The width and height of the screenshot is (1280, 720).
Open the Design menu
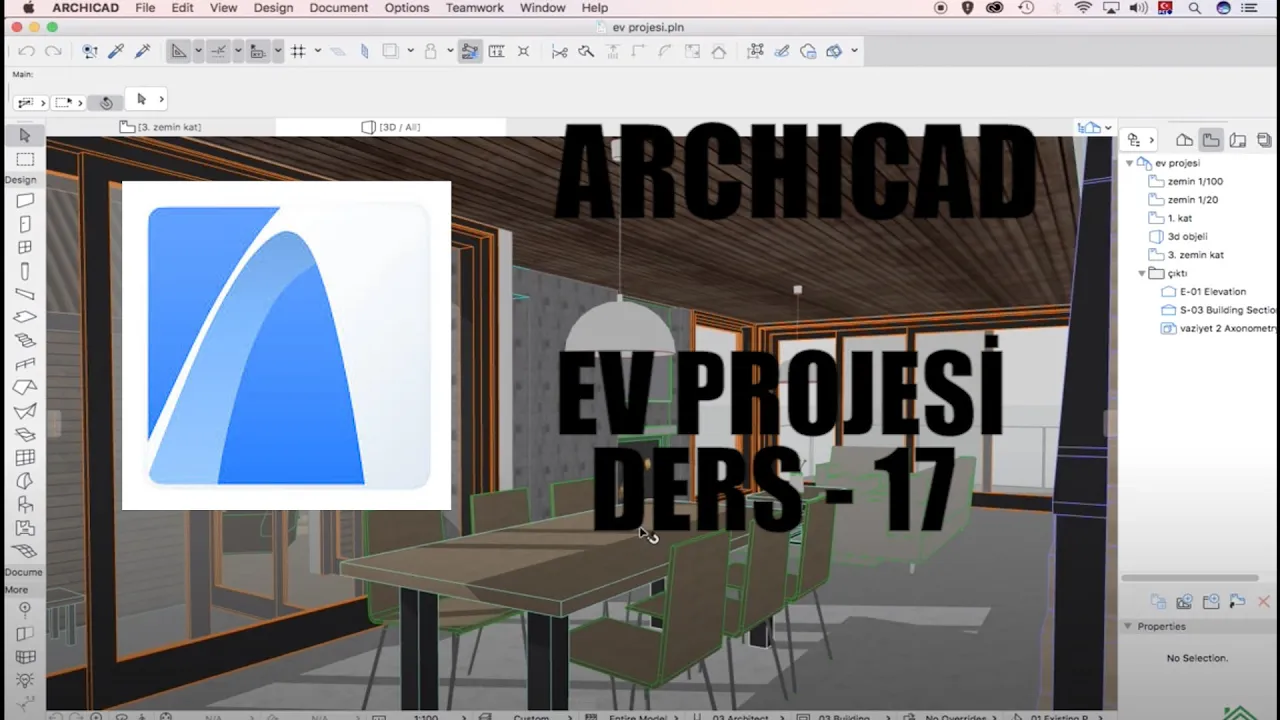coord(273,8)
